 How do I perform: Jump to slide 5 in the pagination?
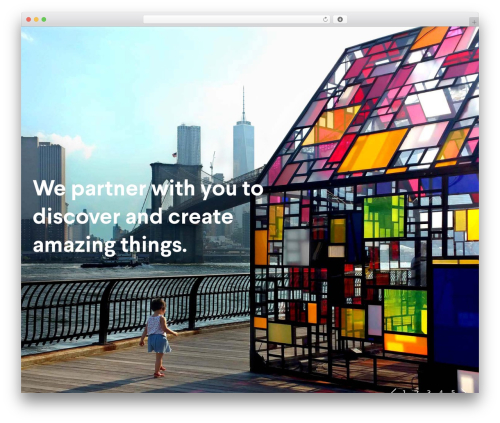coord(453,391)
